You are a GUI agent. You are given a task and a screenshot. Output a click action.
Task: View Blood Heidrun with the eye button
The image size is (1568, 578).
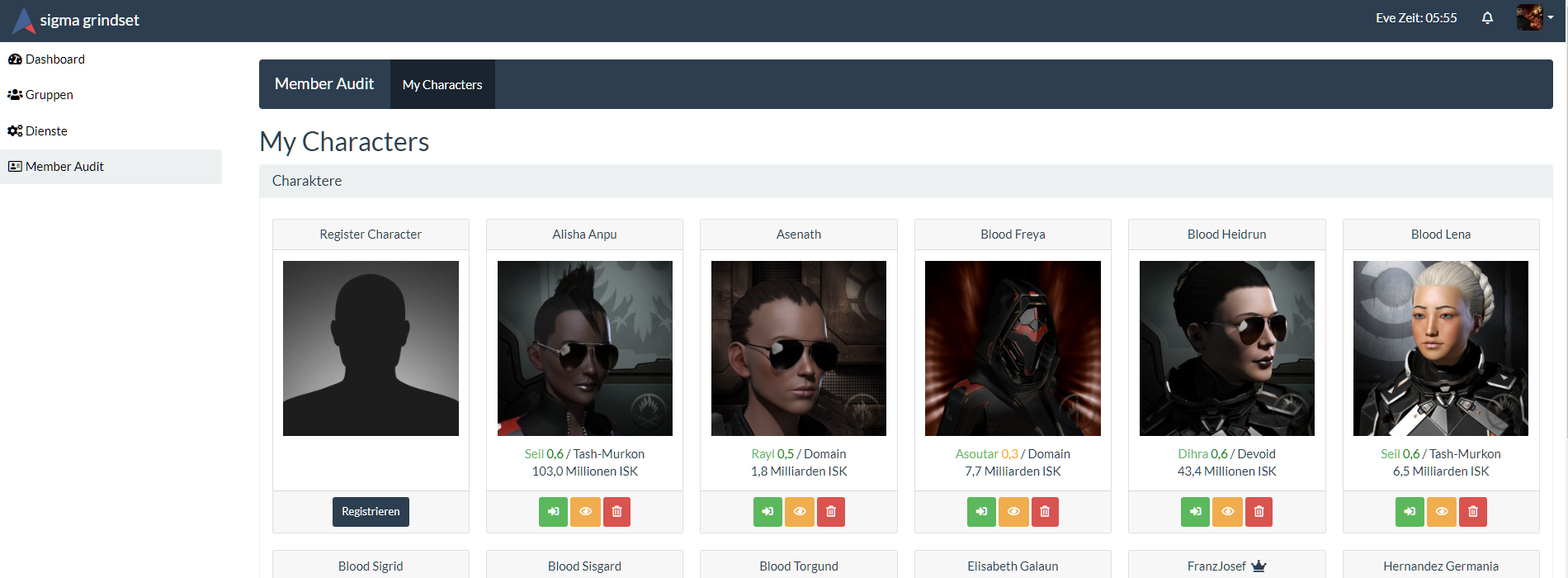(x=1227, y=512)
